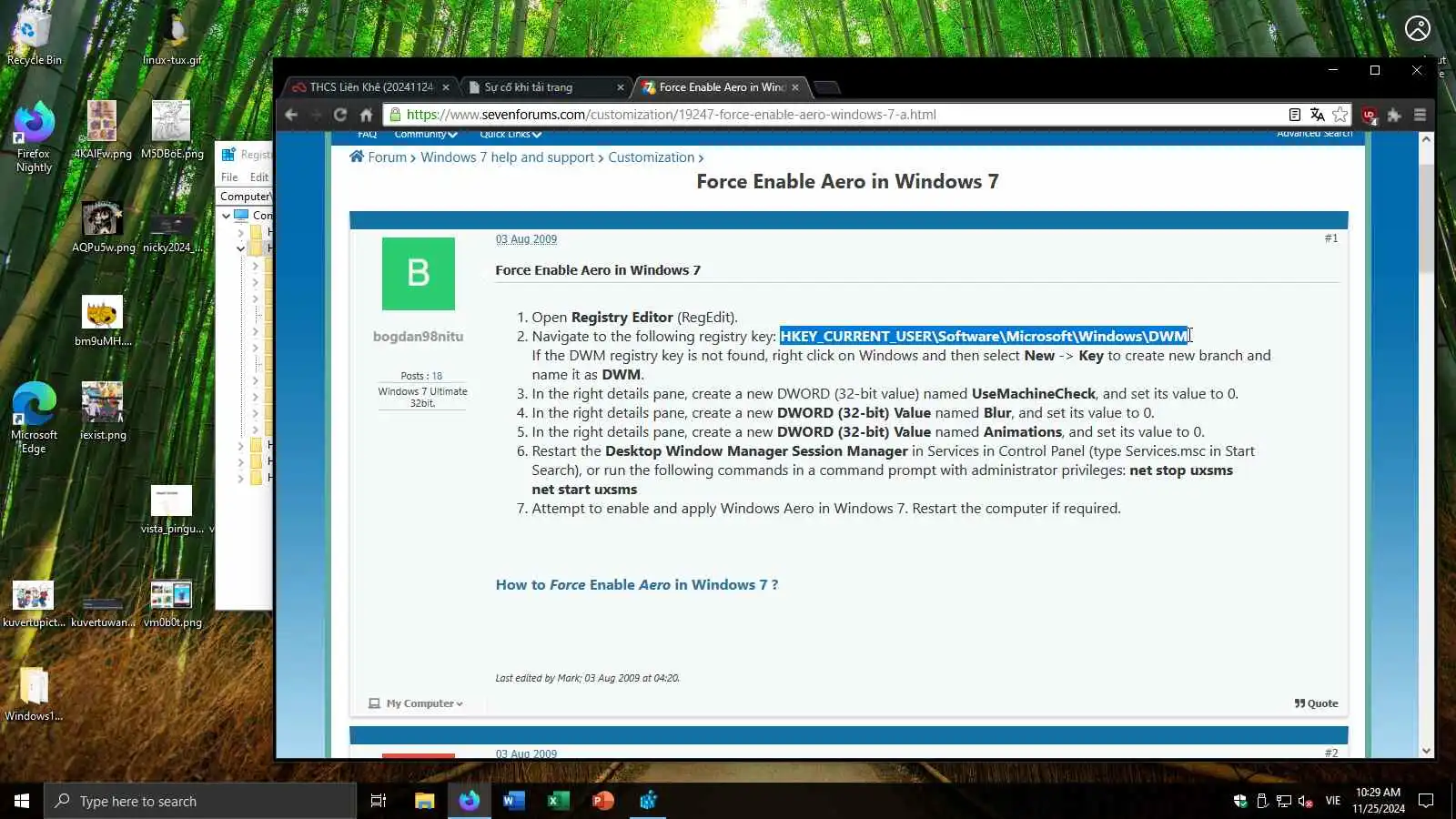
Task: Open bogdan98nitu's profile link
Action: point(419,337)
